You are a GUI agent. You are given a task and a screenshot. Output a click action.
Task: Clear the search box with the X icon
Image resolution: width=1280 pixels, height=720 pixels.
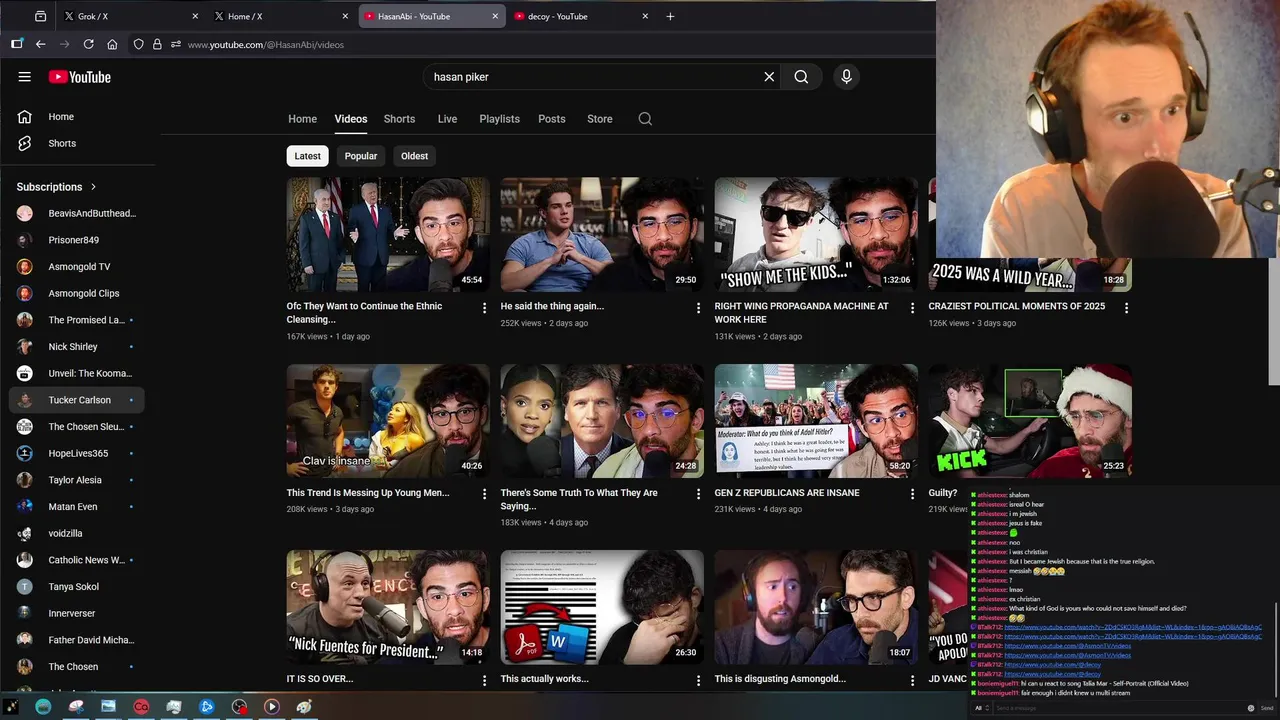[769, 77]
